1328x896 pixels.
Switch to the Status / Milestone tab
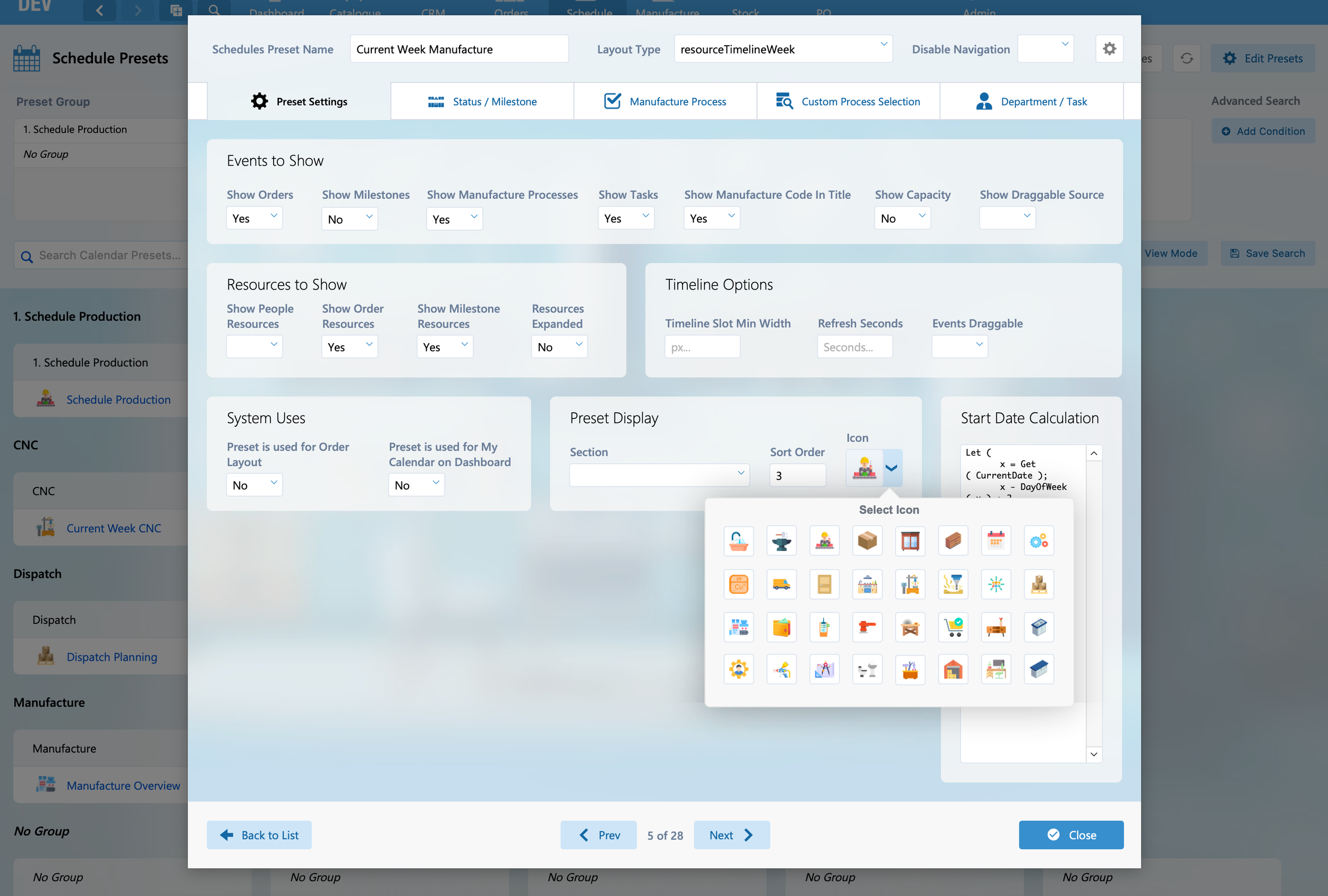point(482,102)
